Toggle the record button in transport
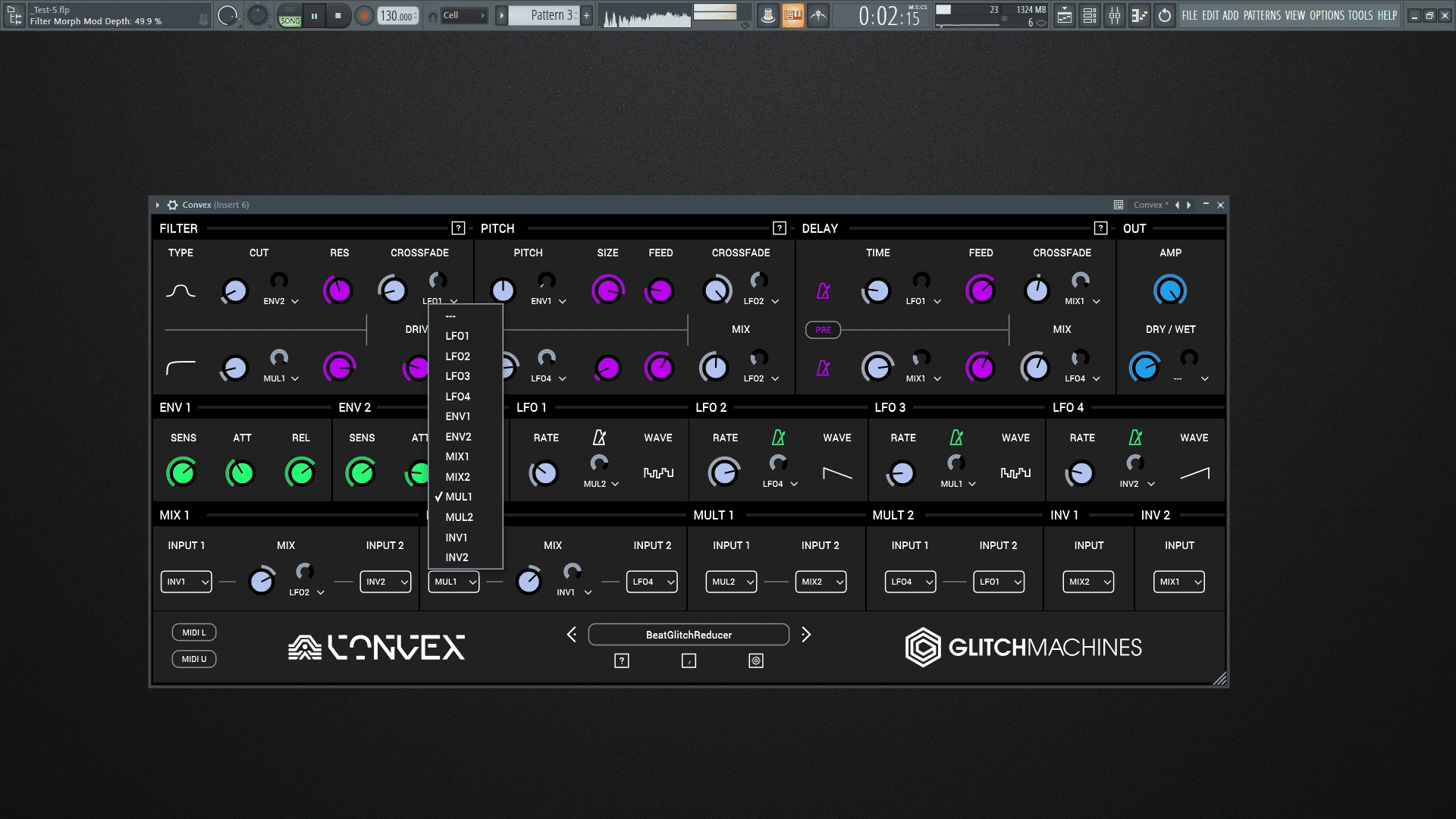 click(x=365, y=15)
